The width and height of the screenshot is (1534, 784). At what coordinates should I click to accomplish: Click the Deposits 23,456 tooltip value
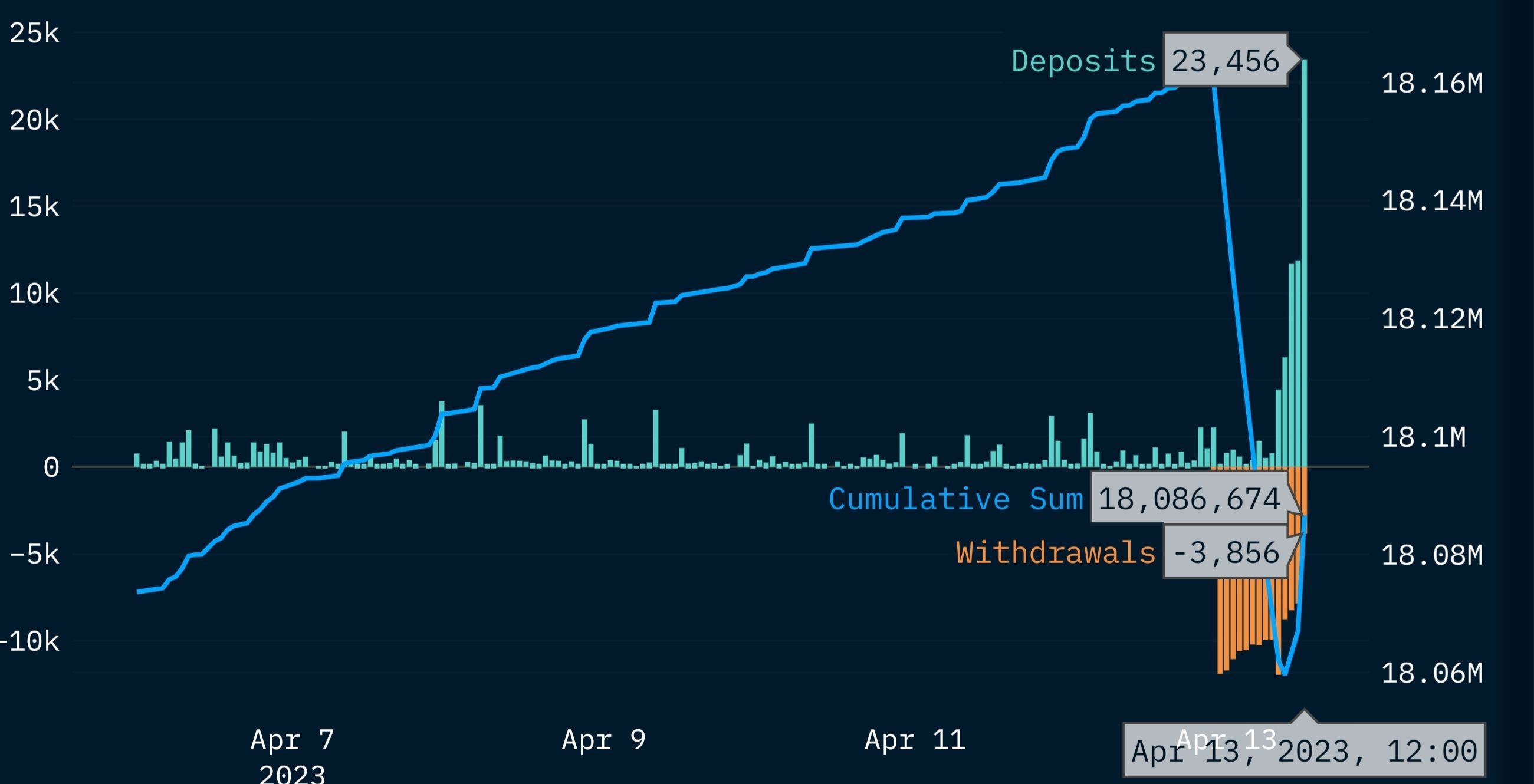1225,61
